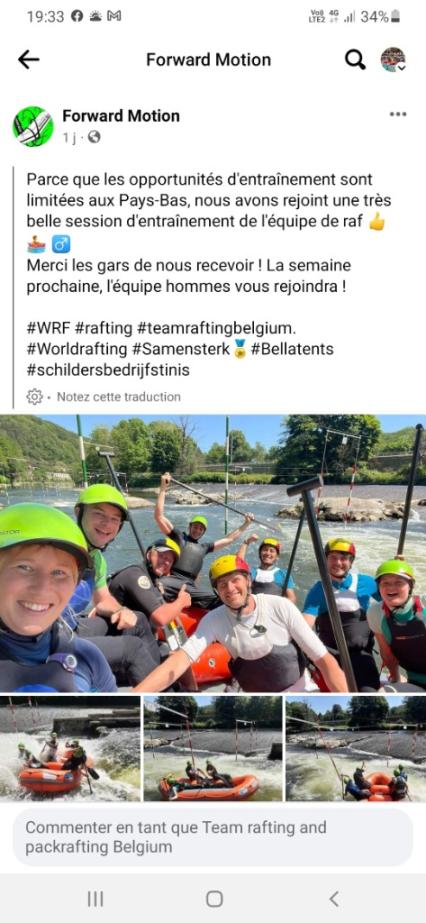Tap the Android back navigation button
The image size is (426, 923).
tap(334, 899)
